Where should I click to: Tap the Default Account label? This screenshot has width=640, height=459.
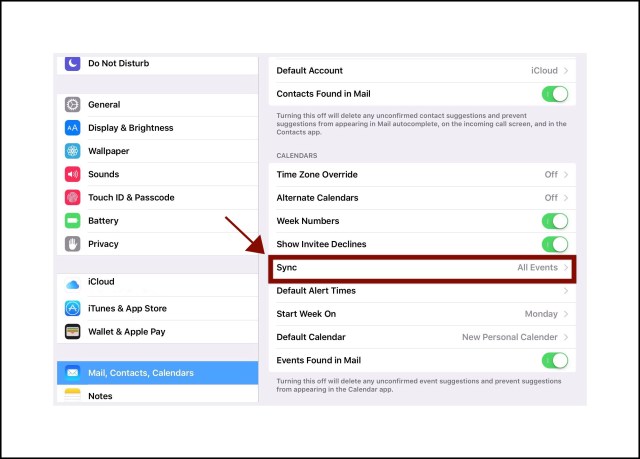pyautogui.click(x=309, y=71)
